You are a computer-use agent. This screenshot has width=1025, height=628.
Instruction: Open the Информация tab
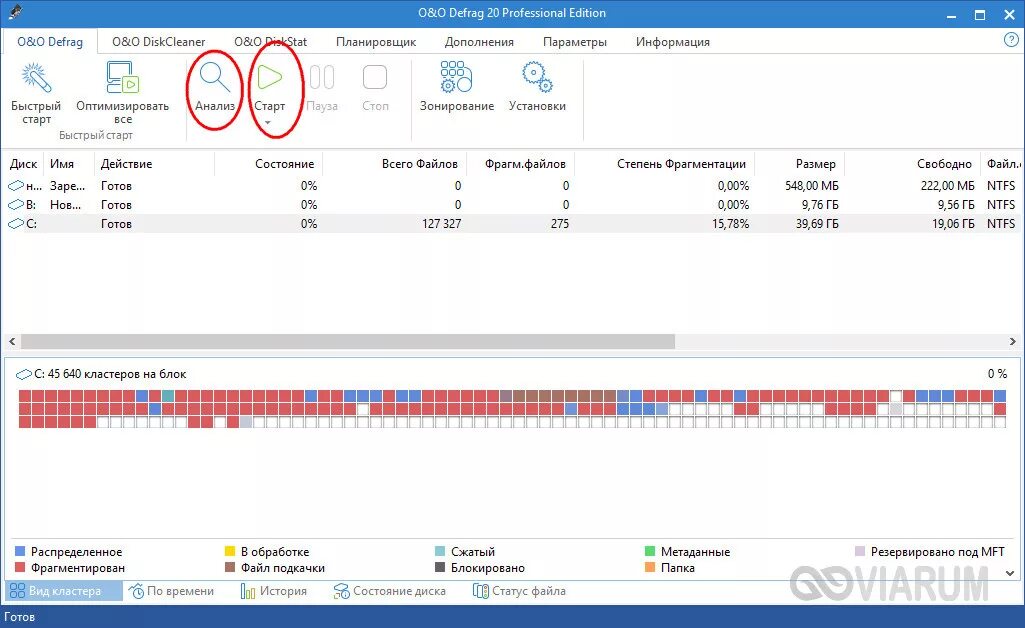pyautogui.click(x=673, y=42)
